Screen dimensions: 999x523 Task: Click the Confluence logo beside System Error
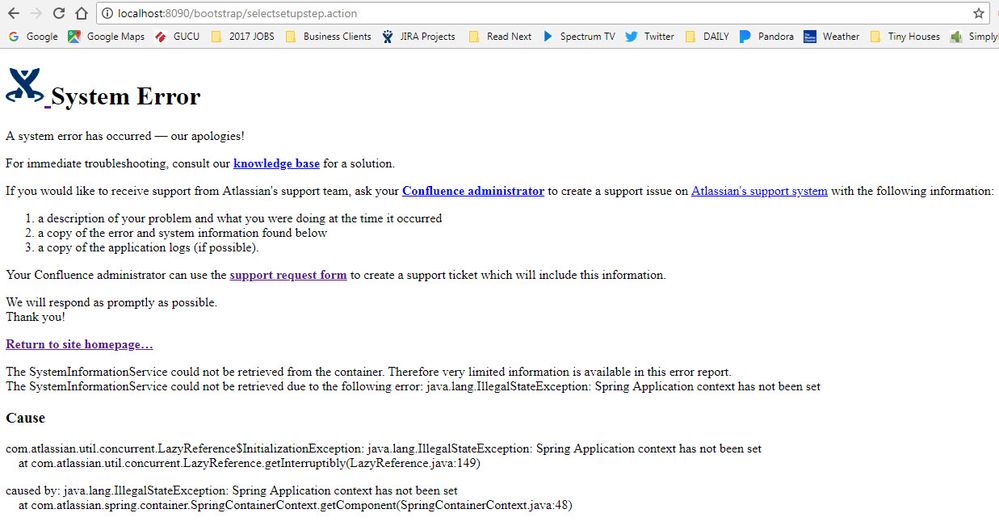pyautogui.click(x=25, y=85)
